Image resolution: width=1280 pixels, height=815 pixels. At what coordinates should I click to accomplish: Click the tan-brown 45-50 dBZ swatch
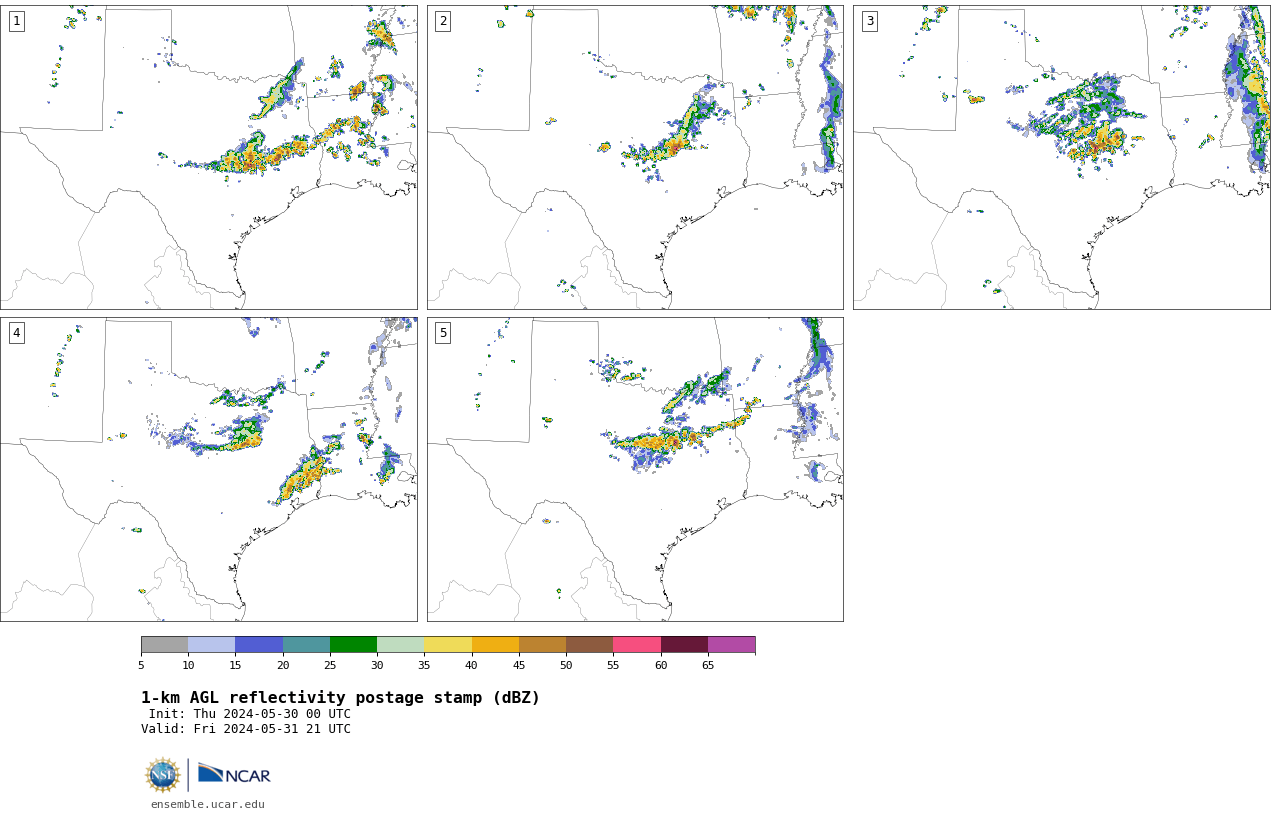click(x=542, y=644)
